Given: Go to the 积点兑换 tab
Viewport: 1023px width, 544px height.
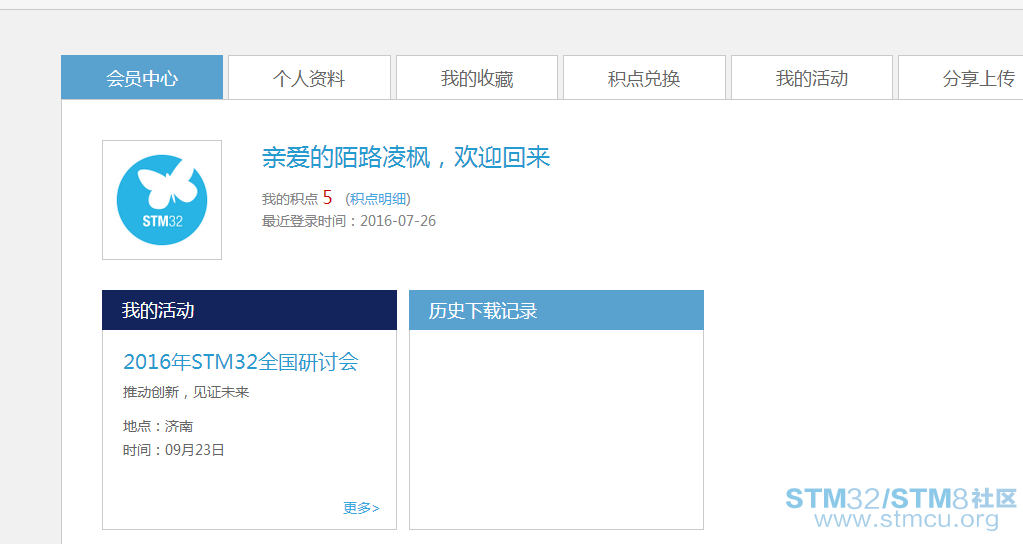Looking at the screenshot, I should click(x=645, y=78).
